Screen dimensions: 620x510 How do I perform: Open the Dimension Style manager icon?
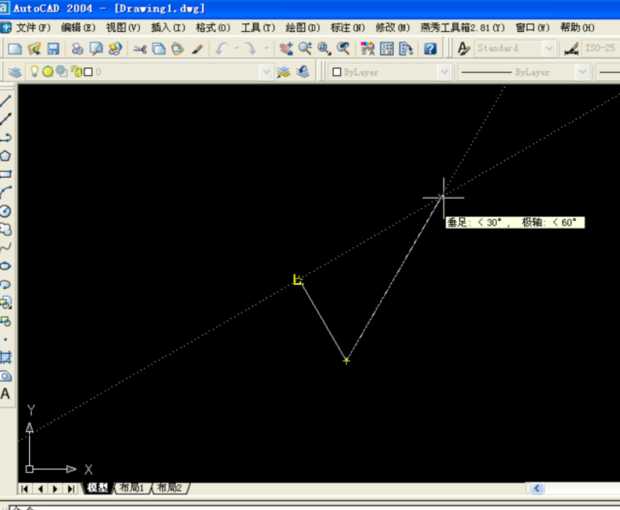click(x=571, y=49)
